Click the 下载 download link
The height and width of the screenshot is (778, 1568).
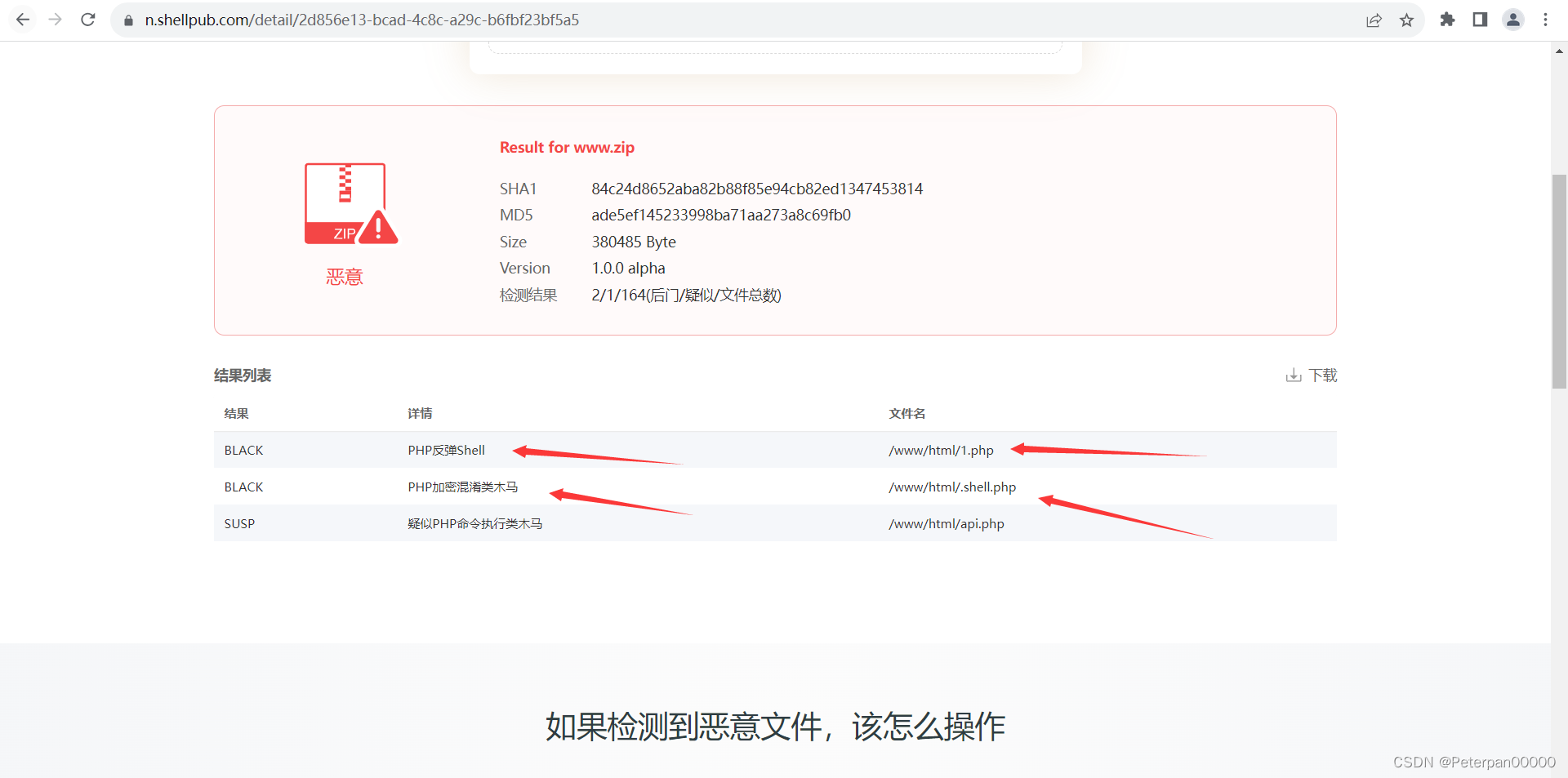(x=1323, y=376)
